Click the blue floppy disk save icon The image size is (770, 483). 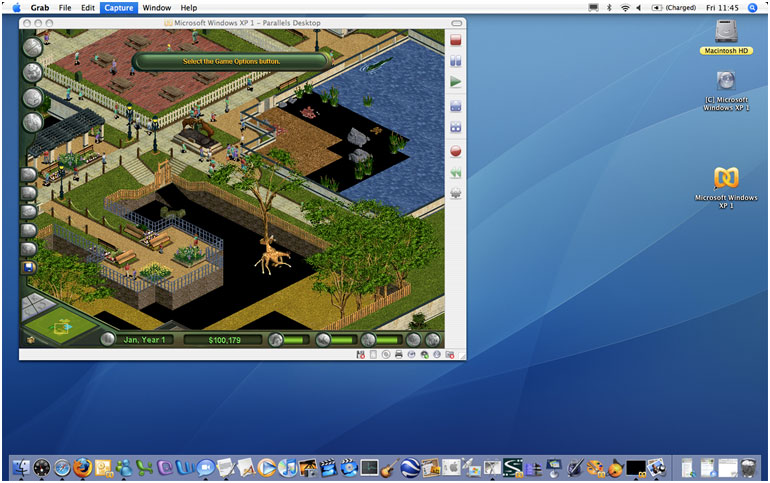click(x=29, y=267)
